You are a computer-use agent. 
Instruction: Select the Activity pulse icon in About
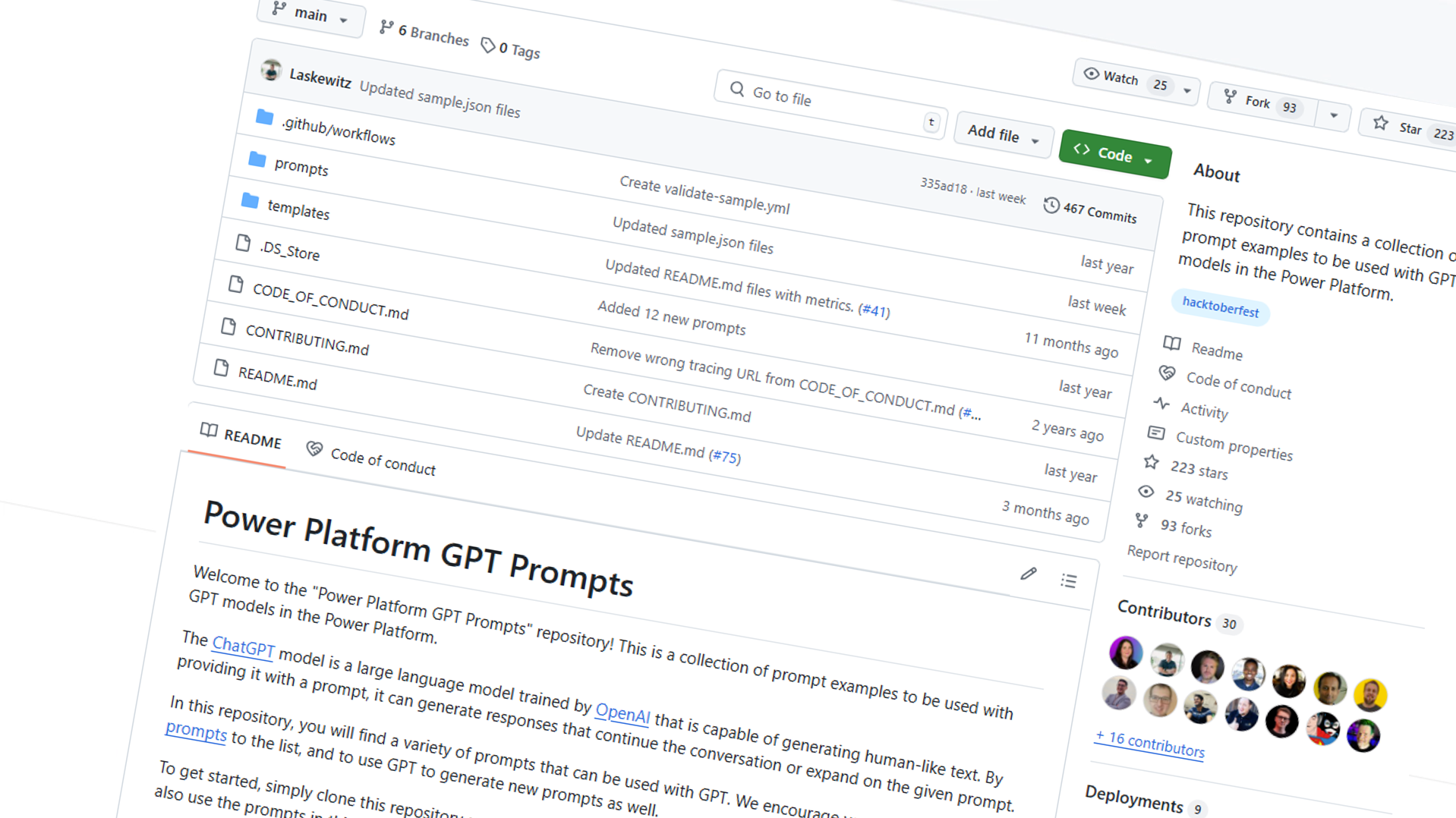[1161, 404]
